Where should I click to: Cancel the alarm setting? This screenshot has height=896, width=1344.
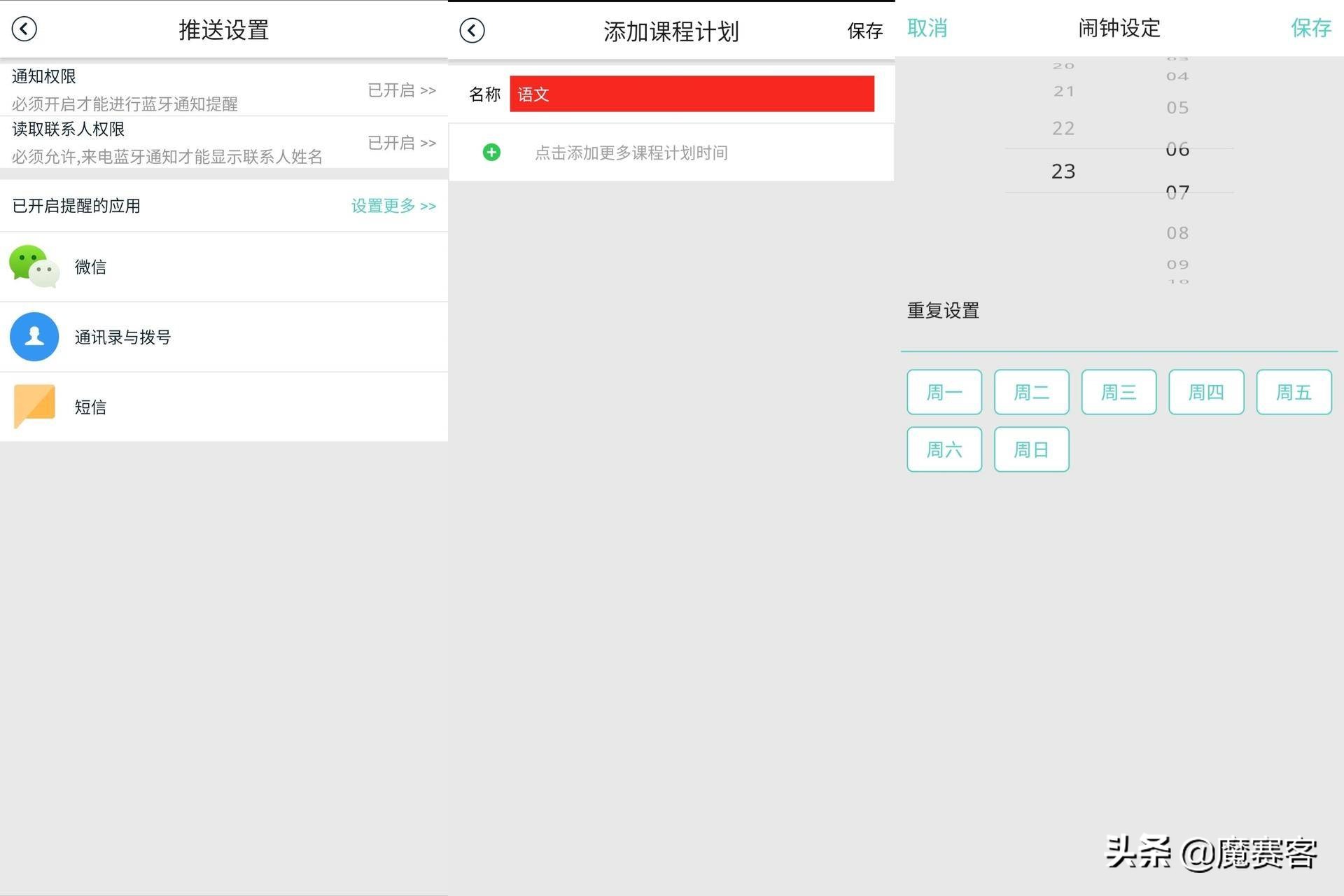click(x=927, y=28)
